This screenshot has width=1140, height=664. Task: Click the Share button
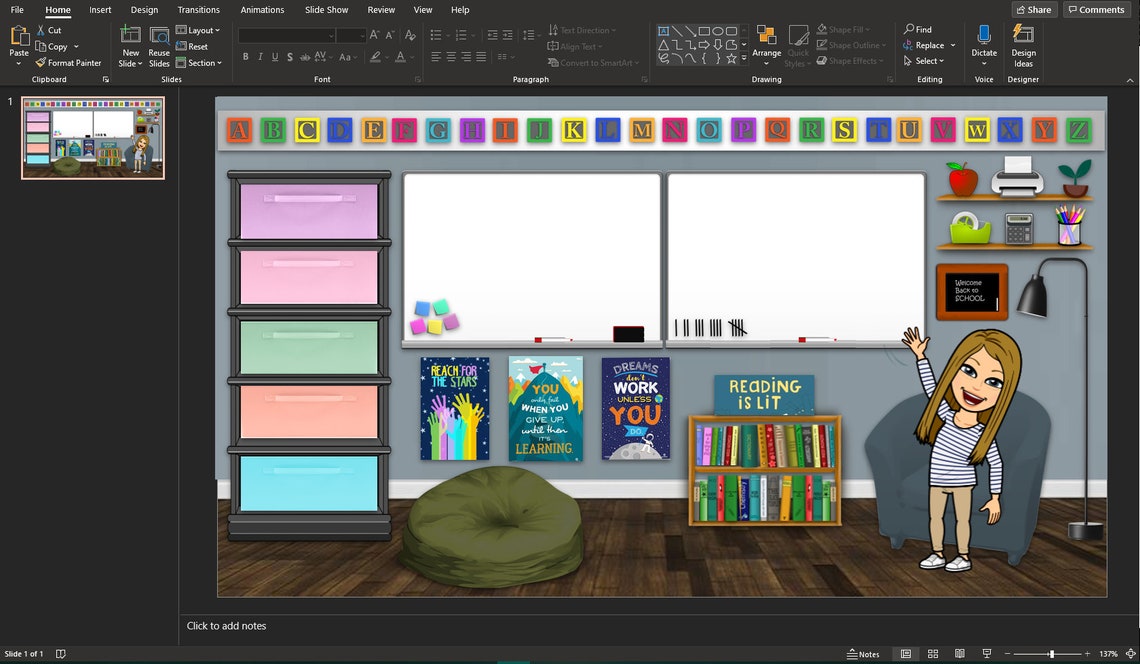click(1033, 9)
